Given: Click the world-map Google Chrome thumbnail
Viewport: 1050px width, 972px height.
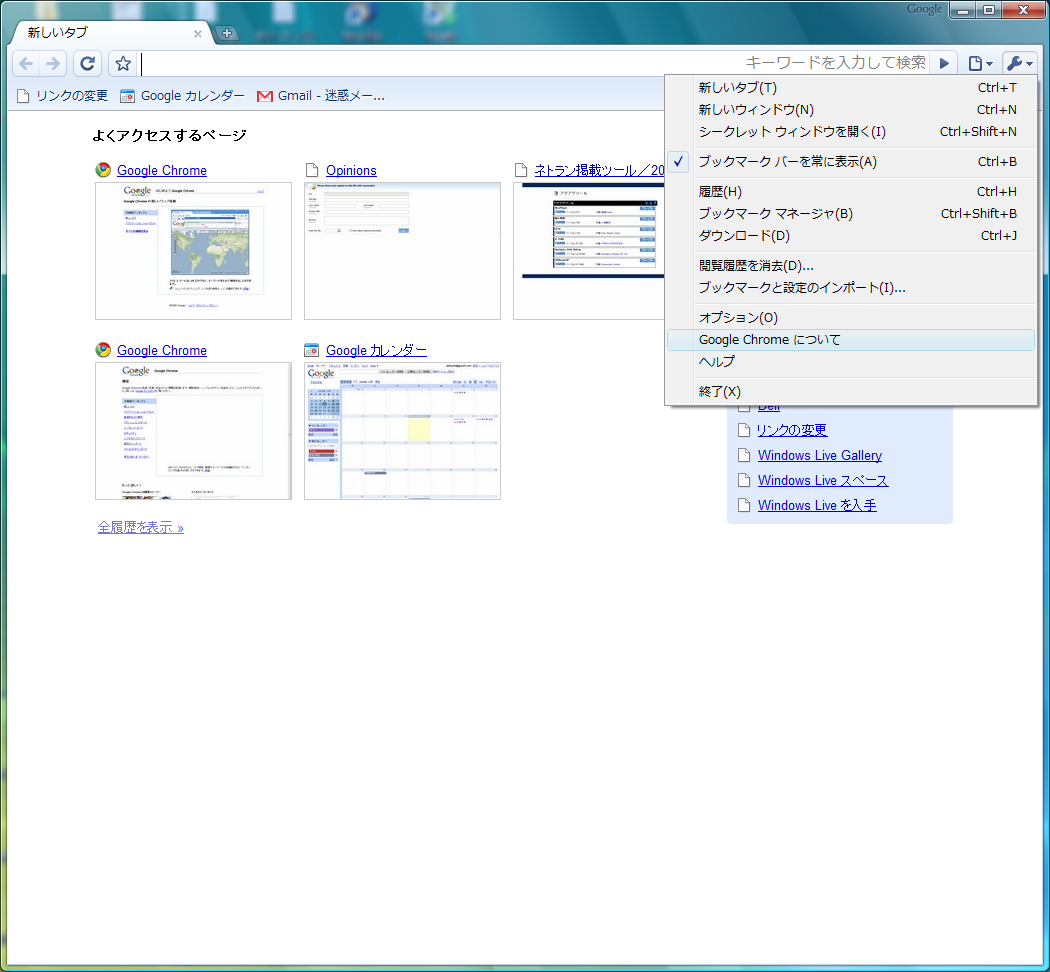Looking at the screenshot, I should 194,251.
